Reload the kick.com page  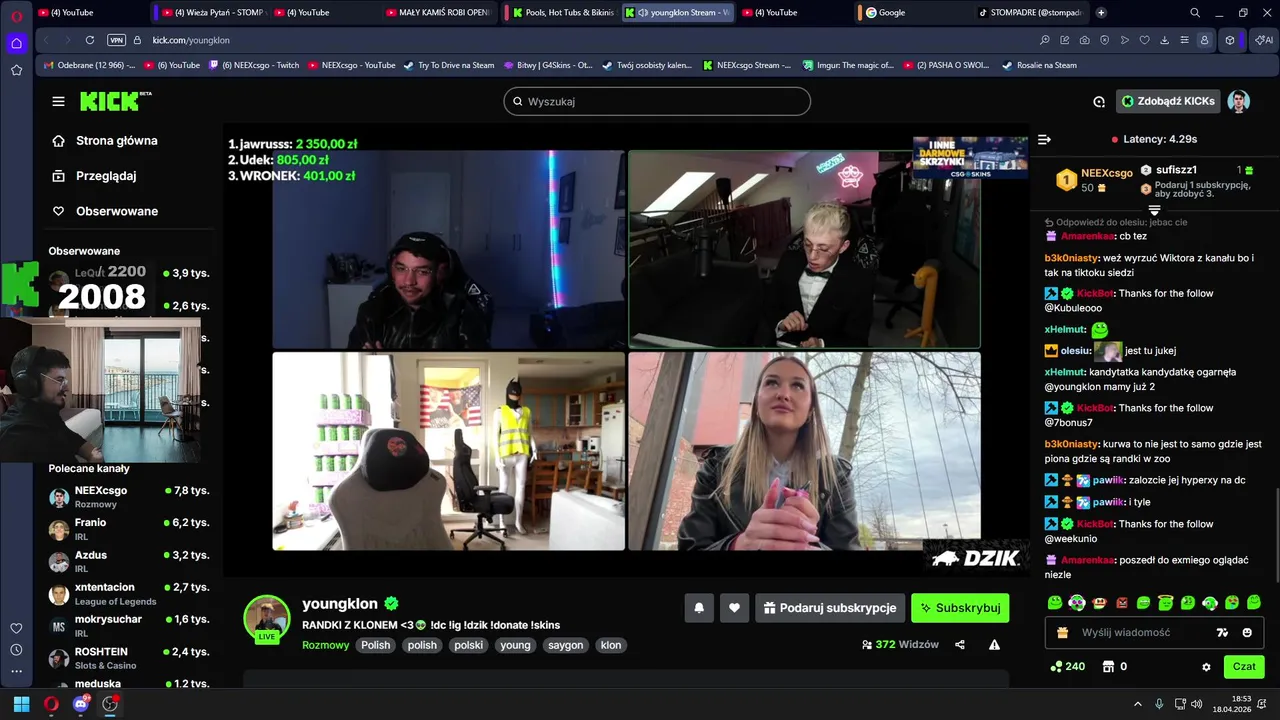(90, 40)
